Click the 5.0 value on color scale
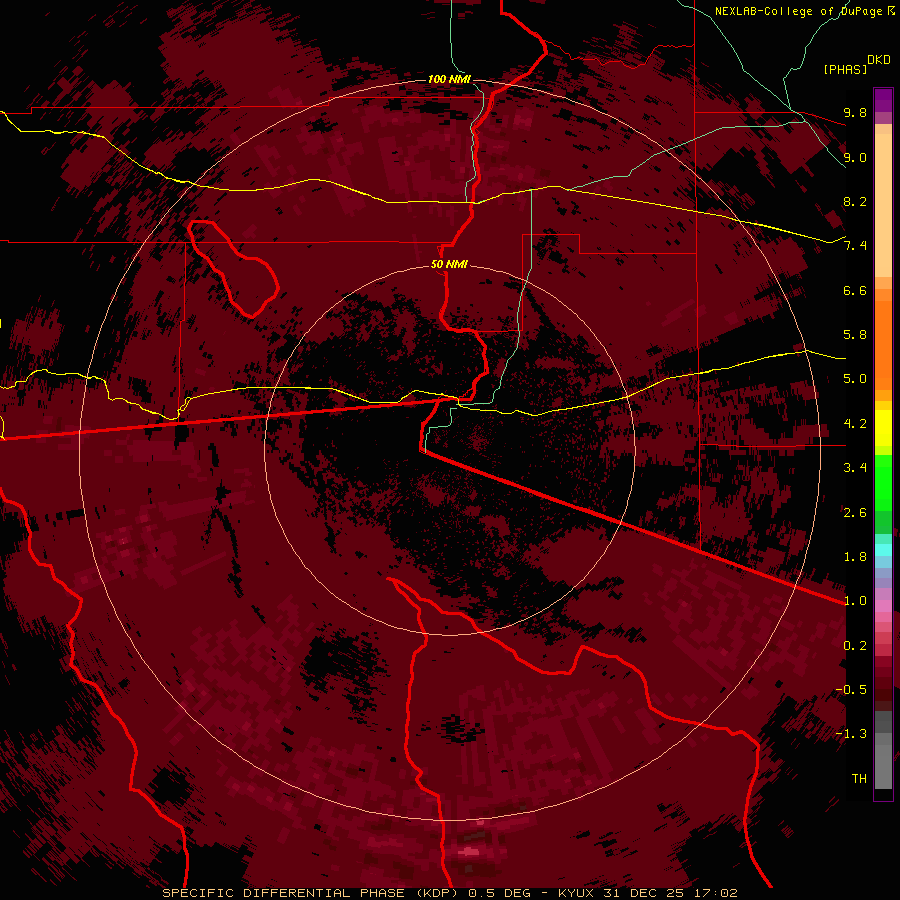Screen dimensions: 900x900 [x=855, y=379]
